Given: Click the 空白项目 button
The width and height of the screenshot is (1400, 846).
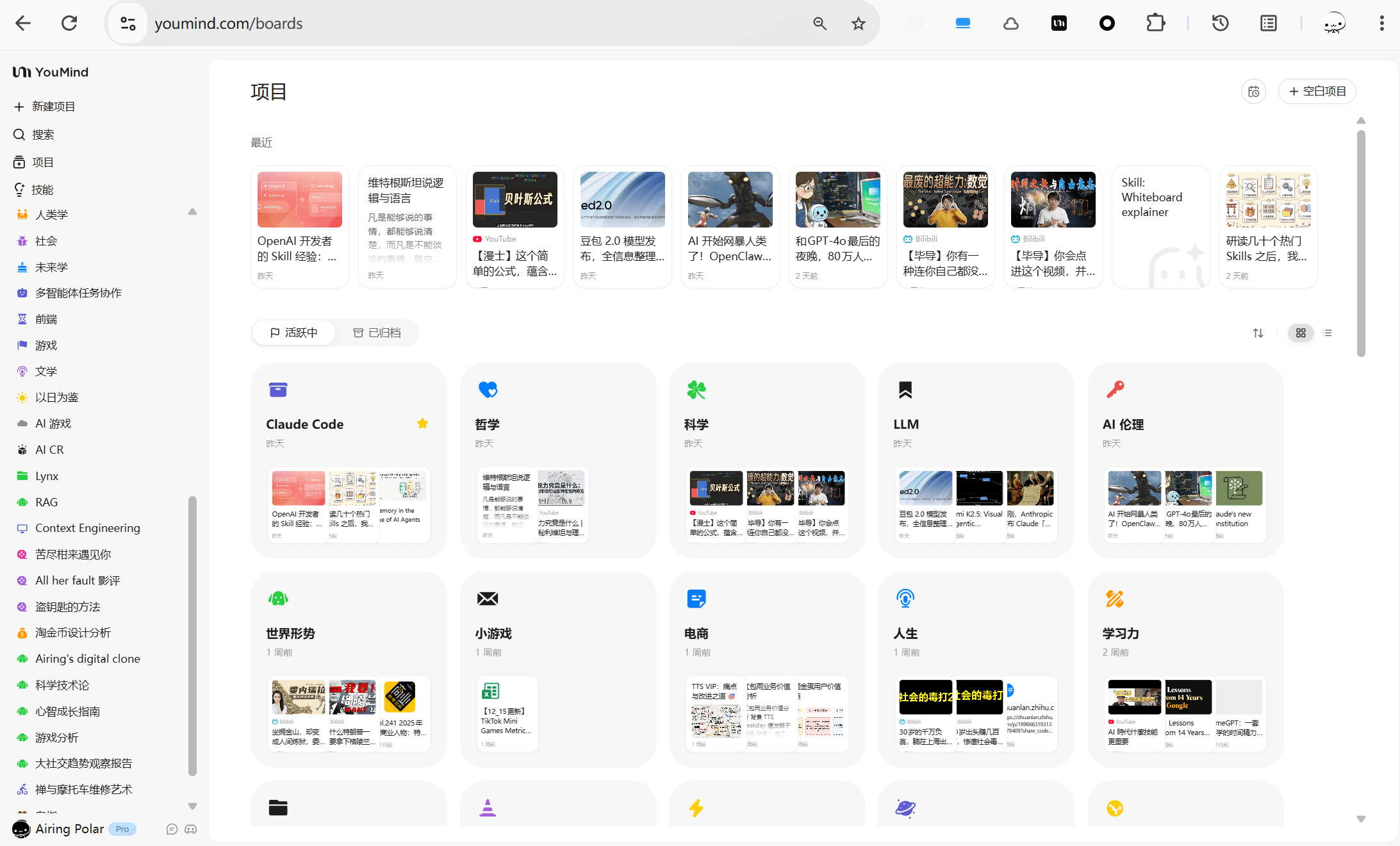Looking at the screenshot, I should (1317, 92).
